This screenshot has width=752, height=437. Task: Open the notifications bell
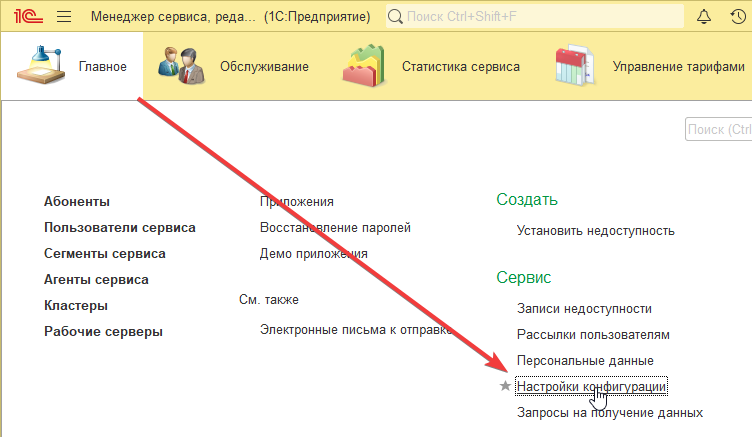(704, 17)
